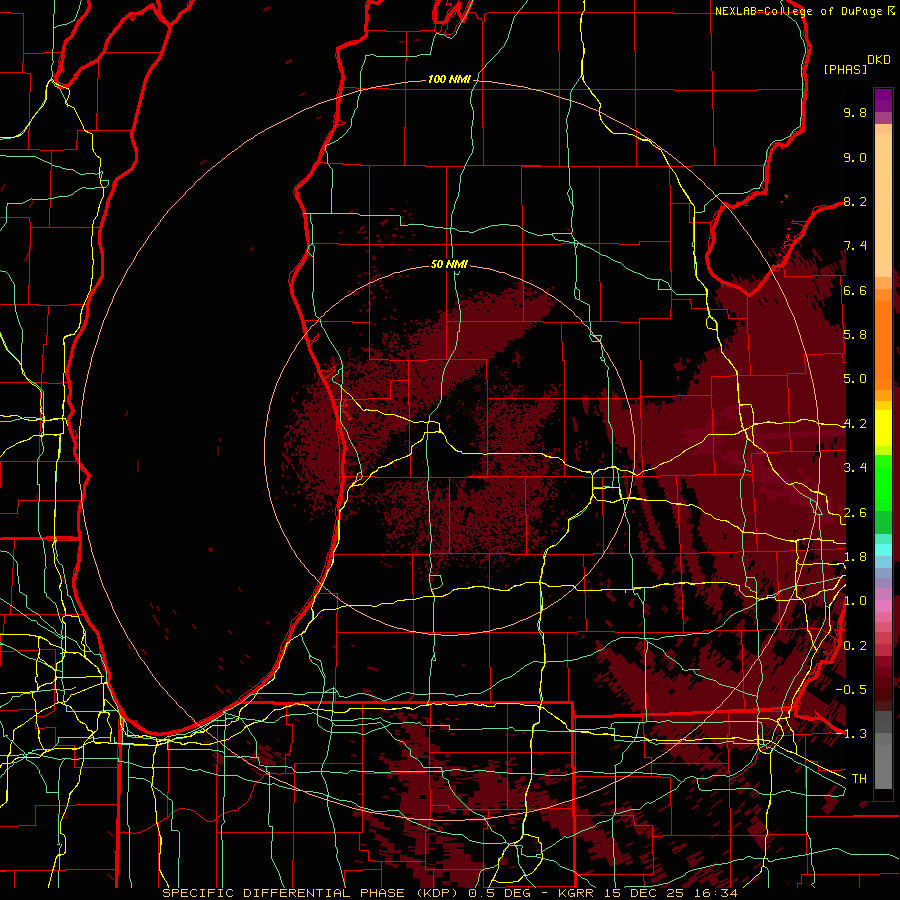Click the 5.0 legend scale value
The height and width of the screenshot is (900, 900).
(855, 379)
